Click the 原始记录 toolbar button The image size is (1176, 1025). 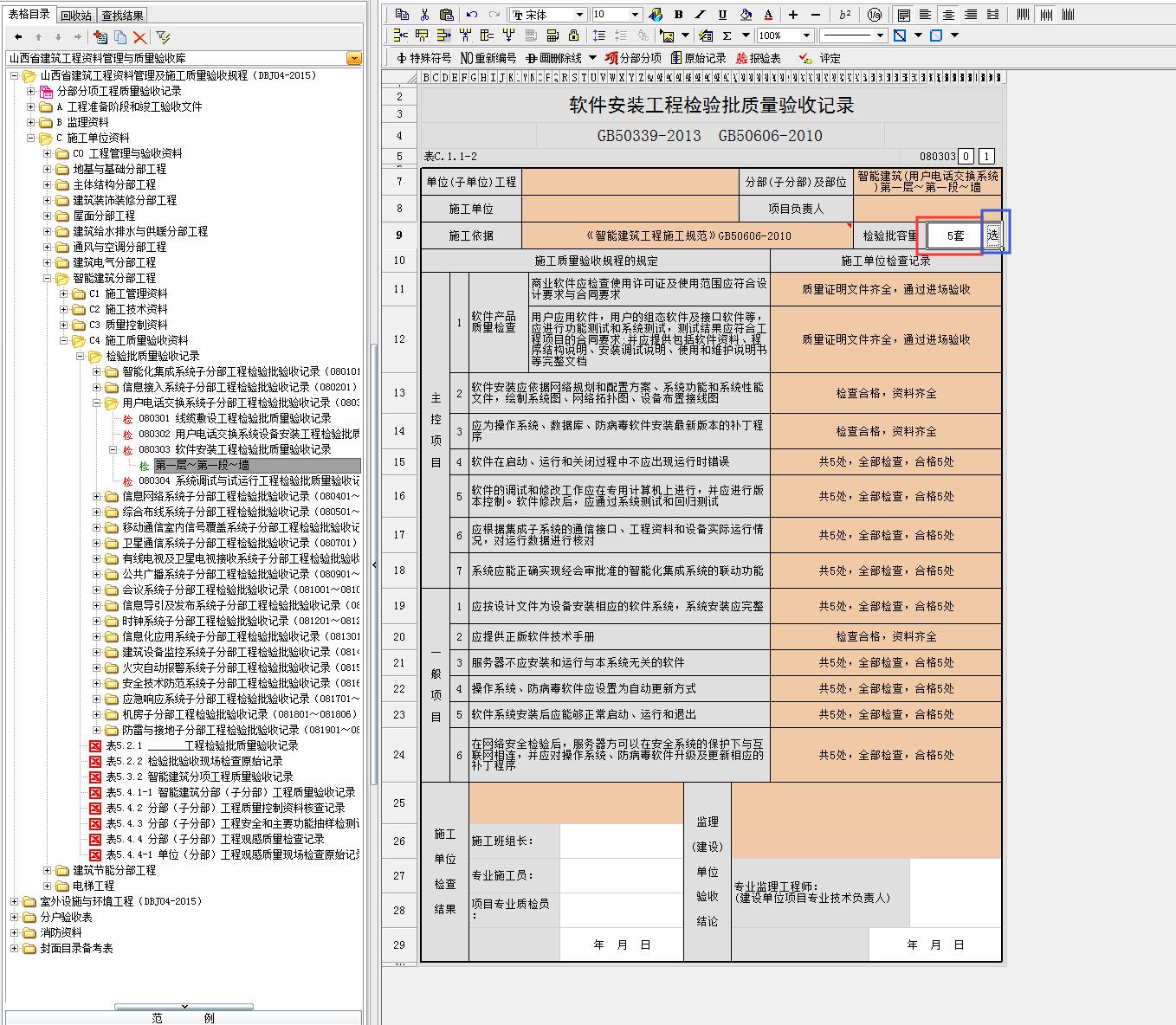coord(698,58)
